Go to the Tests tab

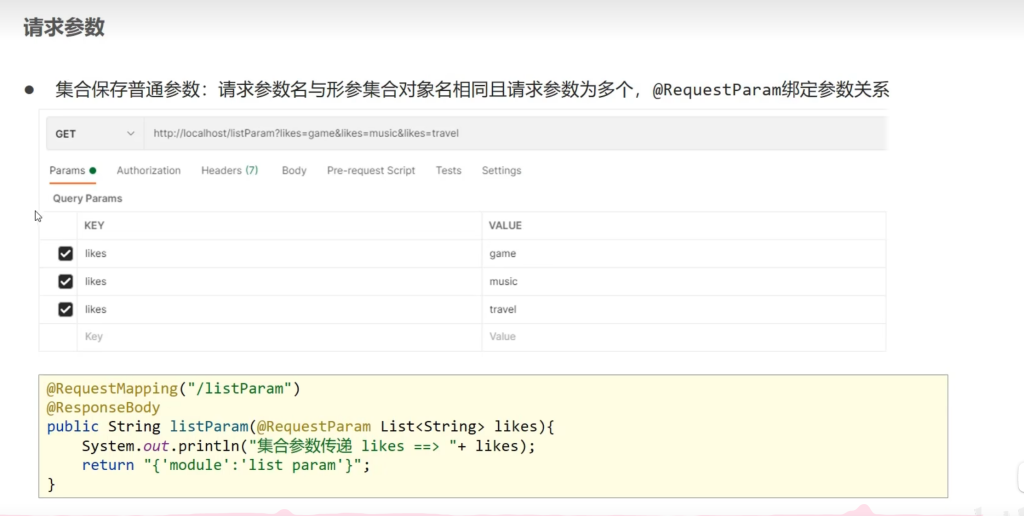[x=448, y=171]
